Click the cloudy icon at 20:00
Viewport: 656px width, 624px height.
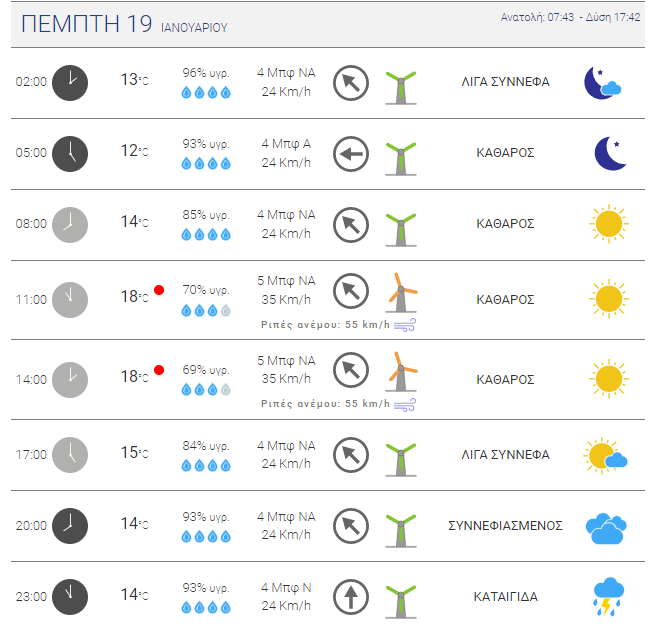(606, 528)
